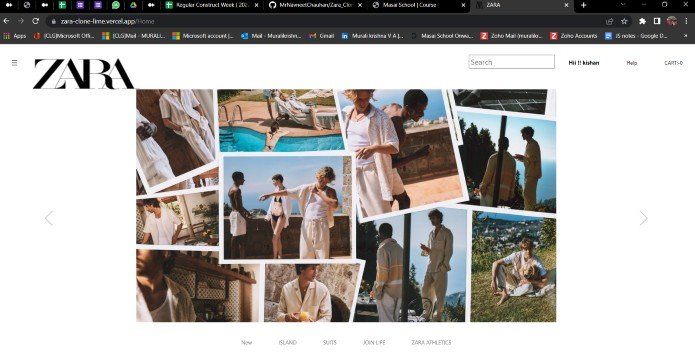Viewport: 695px width, 361px height.
Task: View site information via the lock icon
Action: [54, 21]
